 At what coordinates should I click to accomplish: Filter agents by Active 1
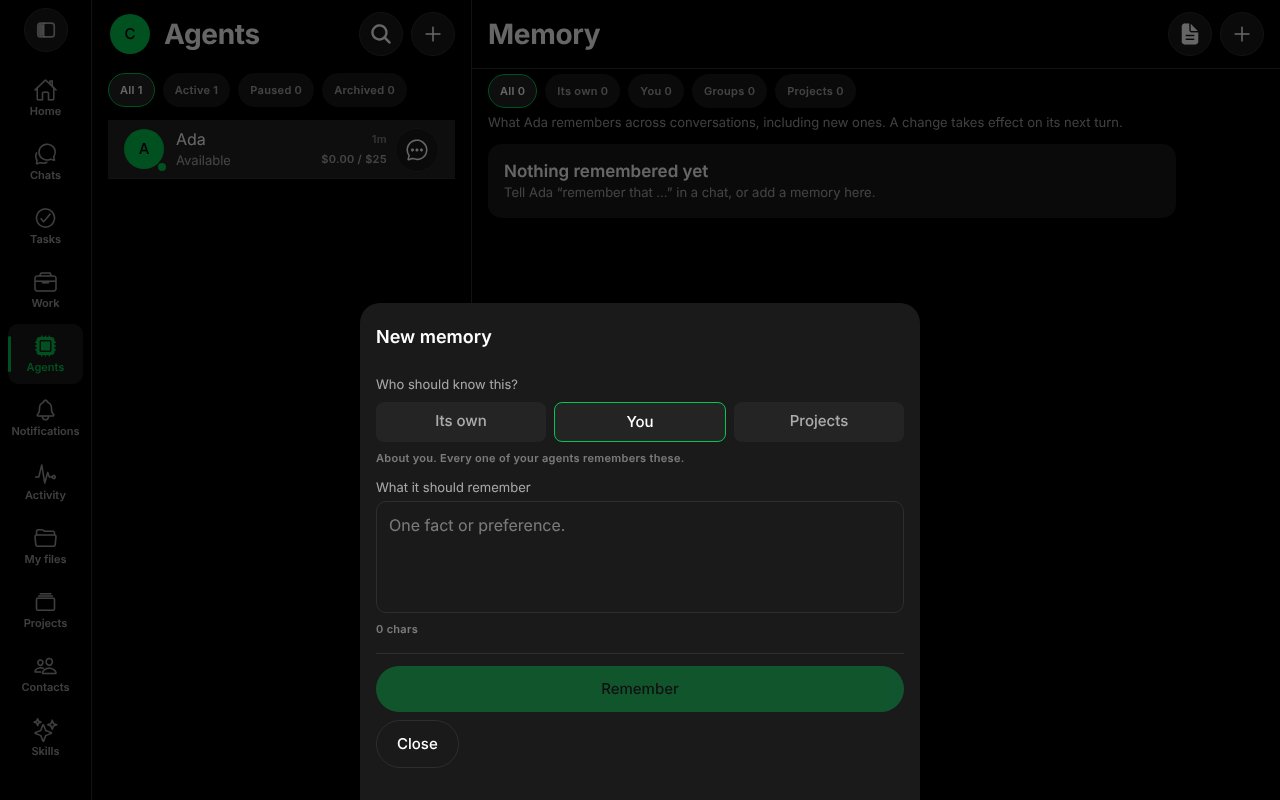point(196,90)
